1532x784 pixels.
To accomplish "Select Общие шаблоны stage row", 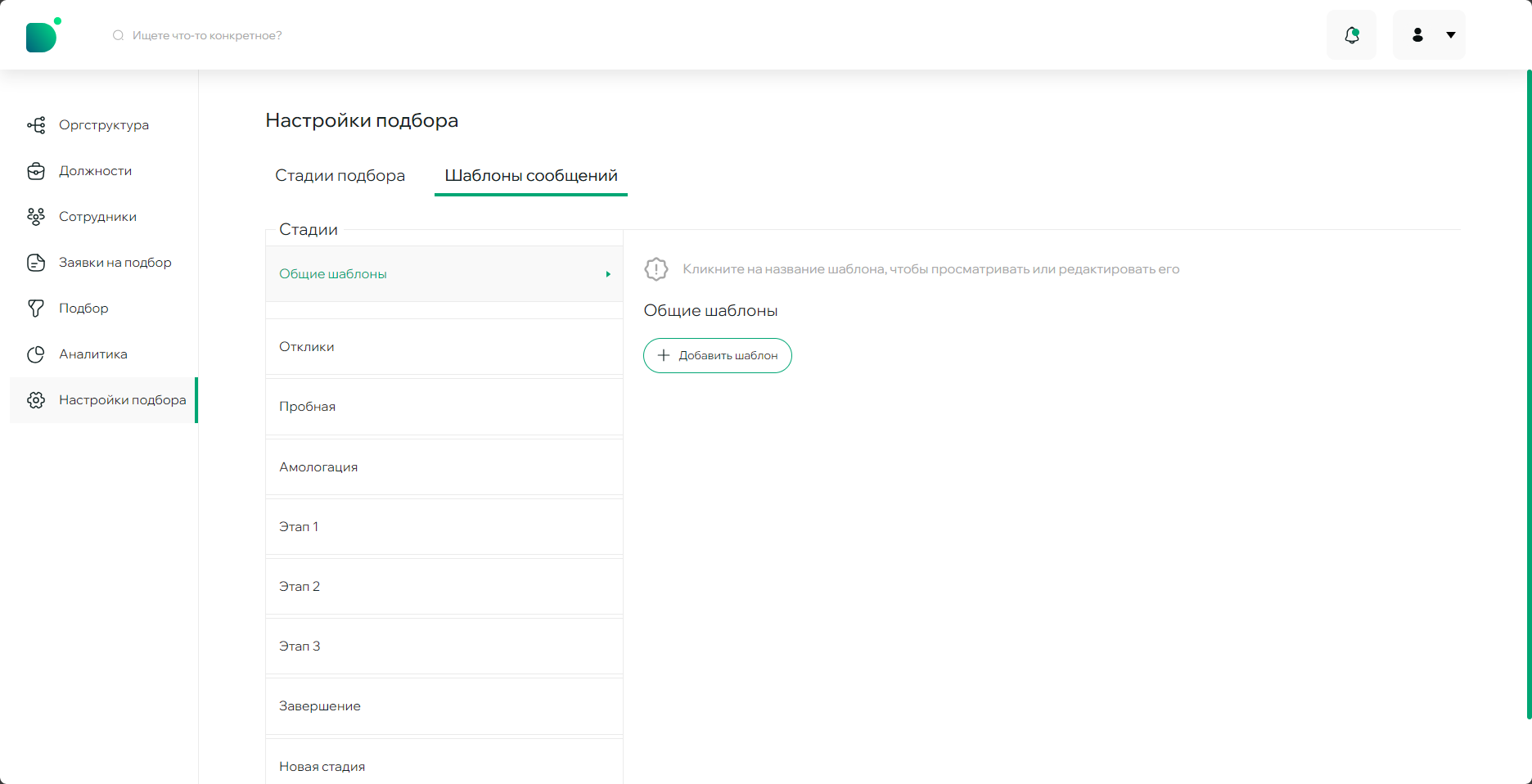I will 444,274.
